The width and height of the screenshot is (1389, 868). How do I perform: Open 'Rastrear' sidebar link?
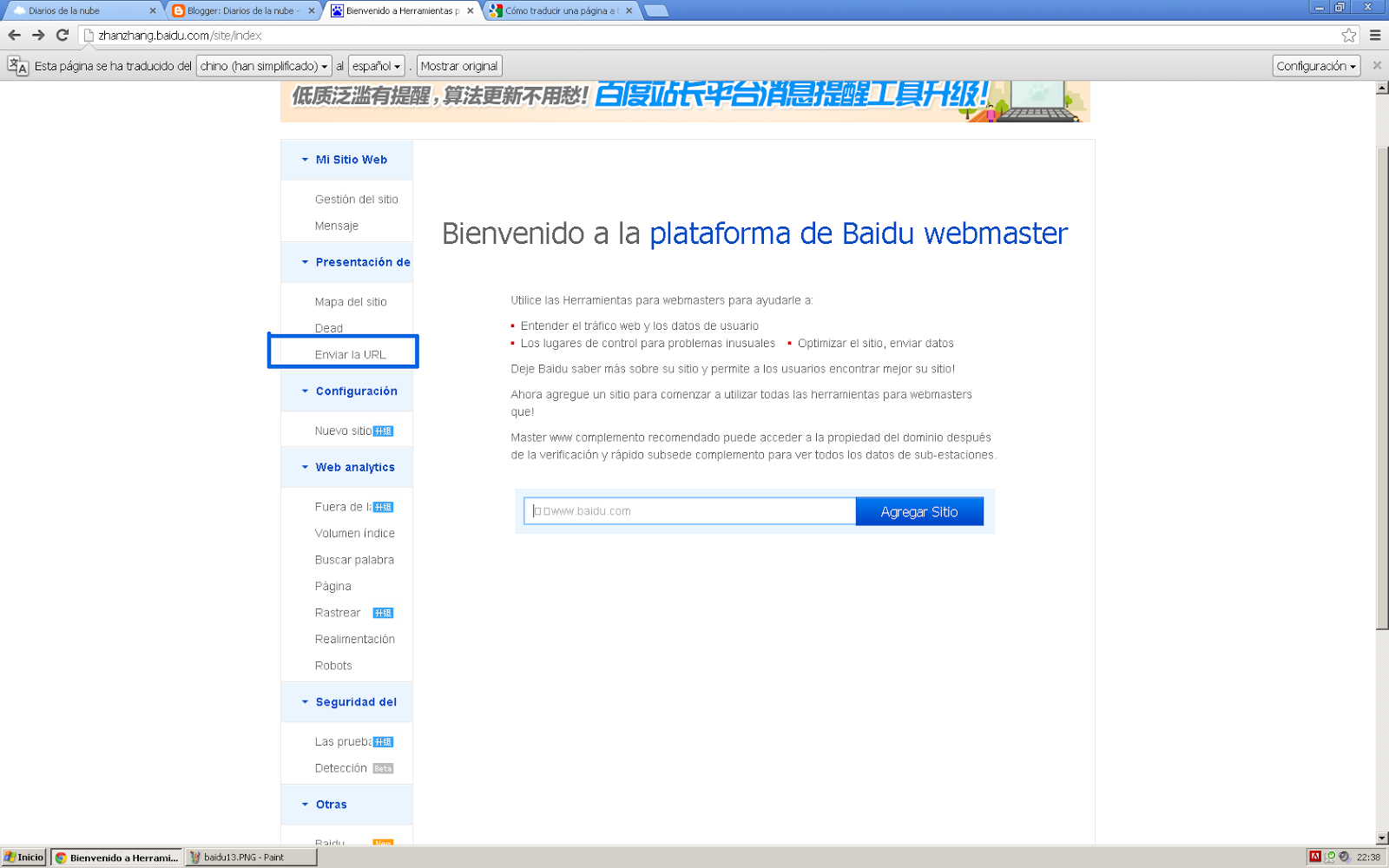coord(337,613)
